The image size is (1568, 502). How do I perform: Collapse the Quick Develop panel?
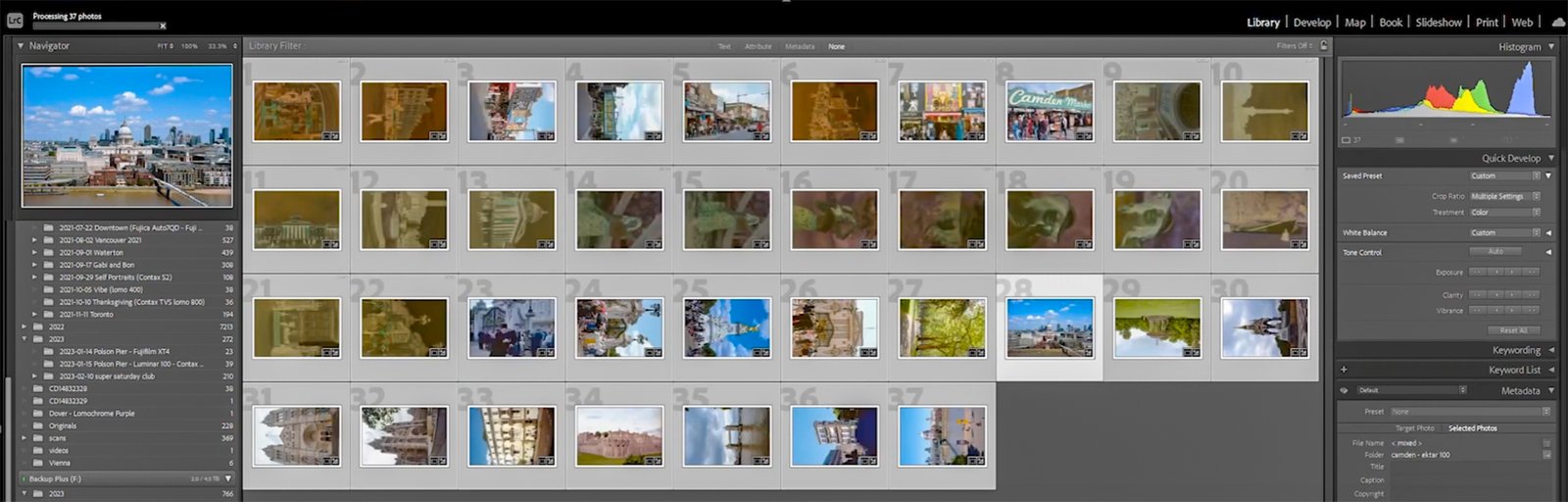click(x=1551, y=158)
